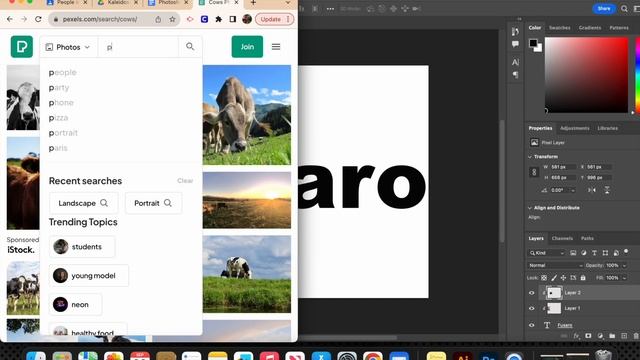Open the Fill dropdown arrow
This screenshot has width=640, height=360.
(624, 278)
